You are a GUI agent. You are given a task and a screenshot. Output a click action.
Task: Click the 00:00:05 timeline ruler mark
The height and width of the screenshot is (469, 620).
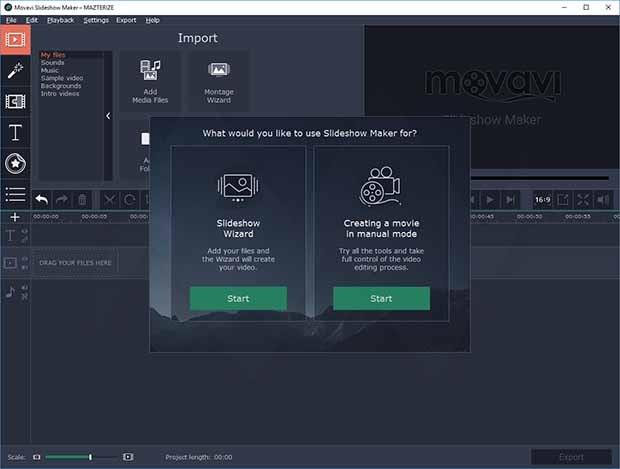coord(94,217)
